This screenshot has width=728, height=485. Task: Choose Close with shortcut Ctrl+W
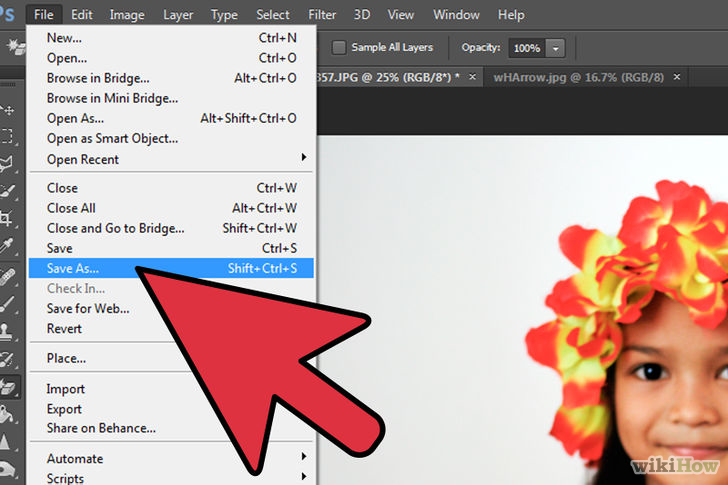click(x=171, y=188)
